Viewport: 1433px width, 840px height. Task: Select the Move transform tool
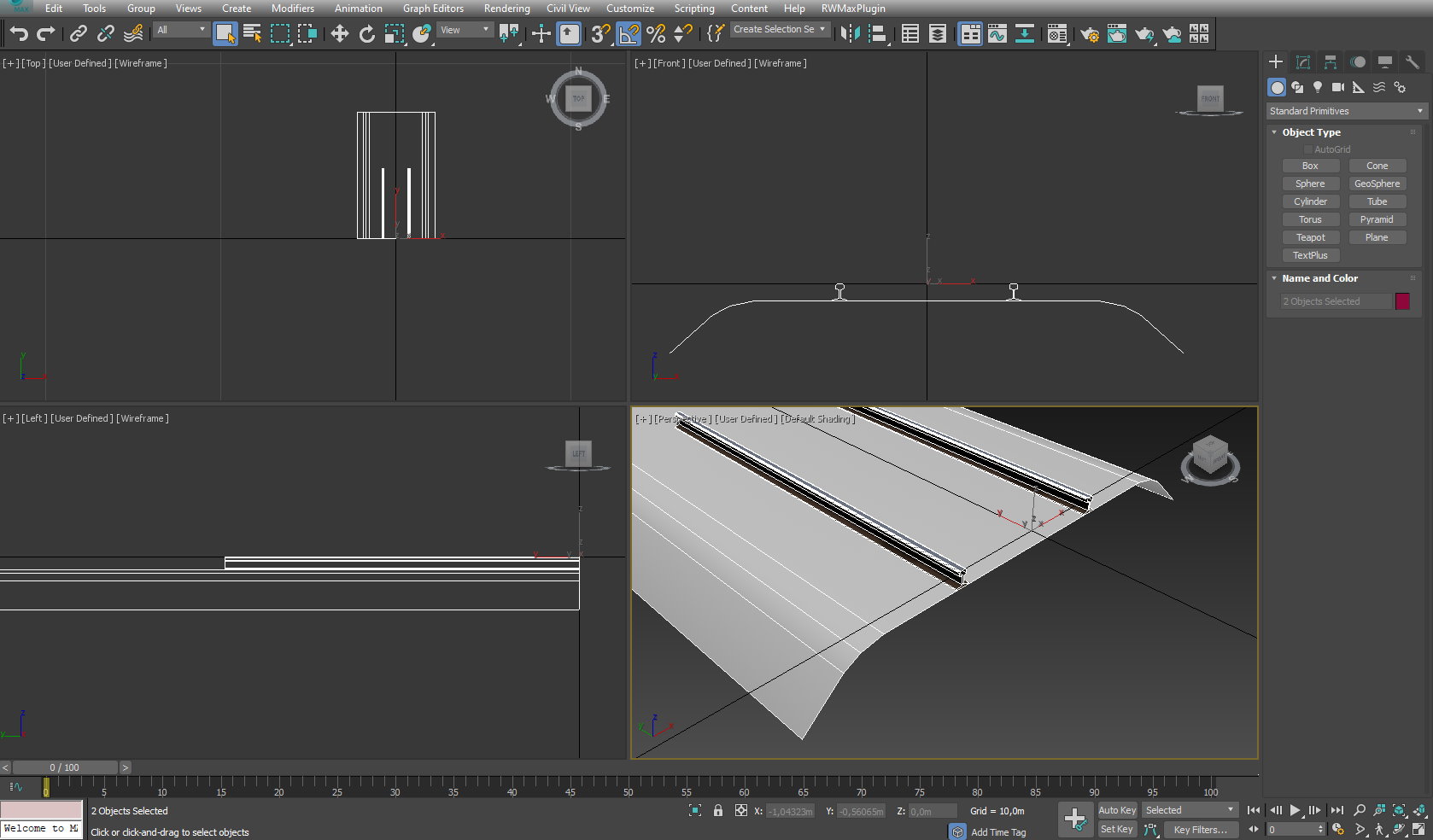pos(339,33)
